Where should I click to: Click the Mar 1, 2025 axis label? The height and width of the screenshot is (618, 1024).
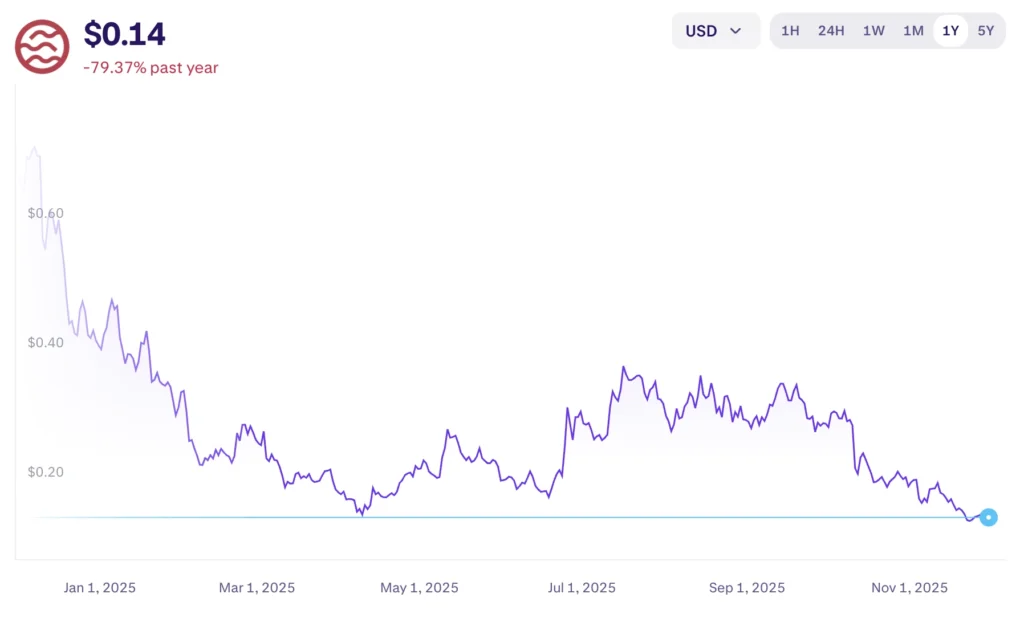[257, 588]
